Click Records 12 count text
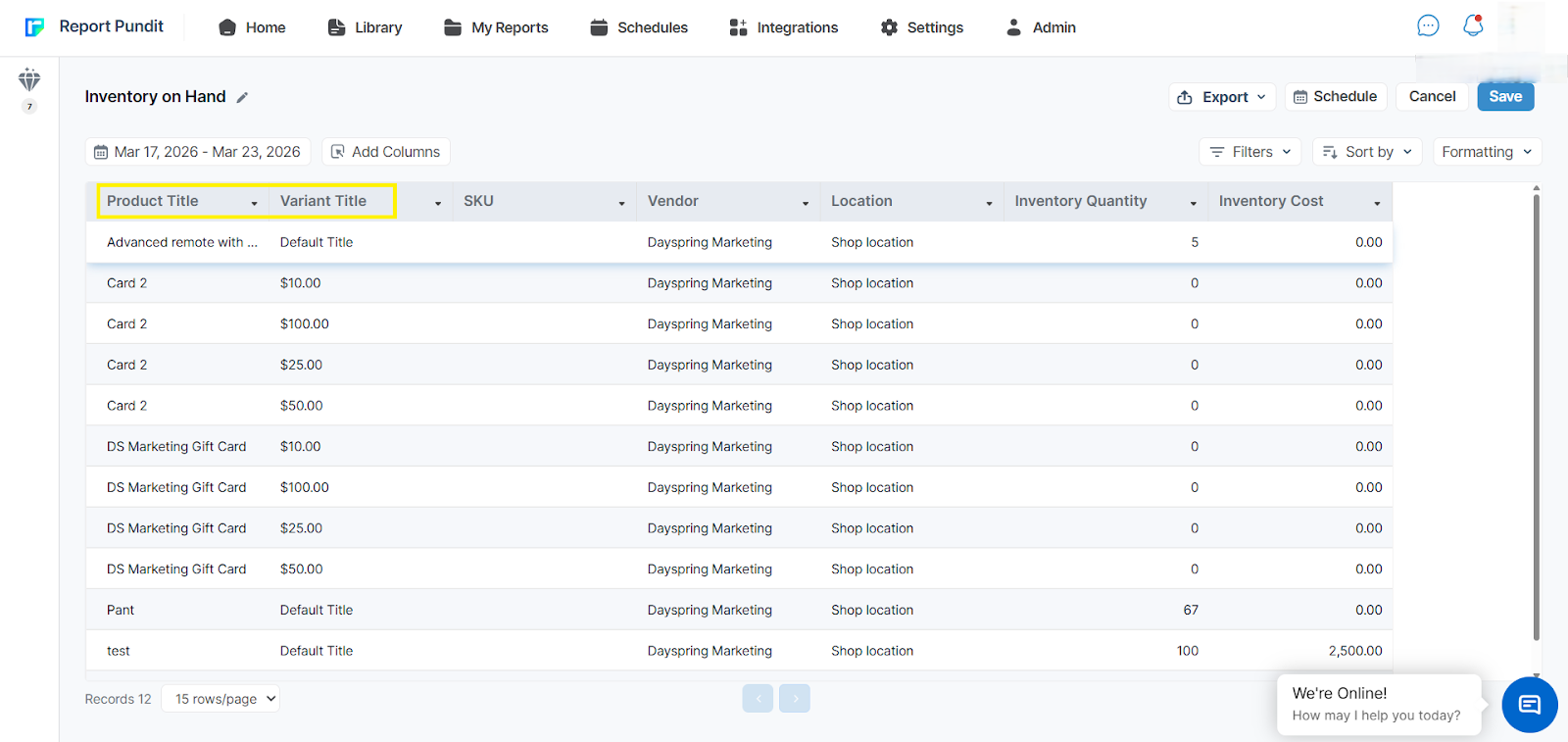This screenshot has width=1568, height=742. click(119, 699)
